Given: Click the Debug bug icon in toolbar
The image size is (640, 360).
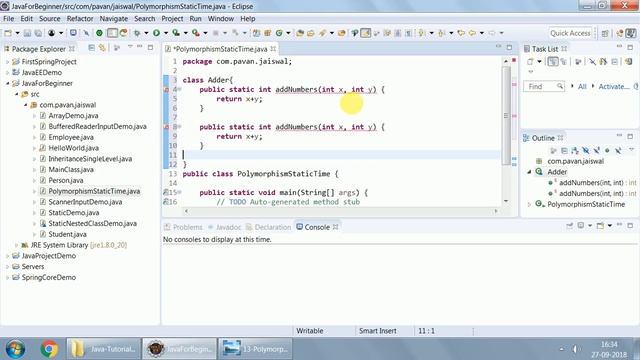Looking at the screenshot, I should 137,33.
